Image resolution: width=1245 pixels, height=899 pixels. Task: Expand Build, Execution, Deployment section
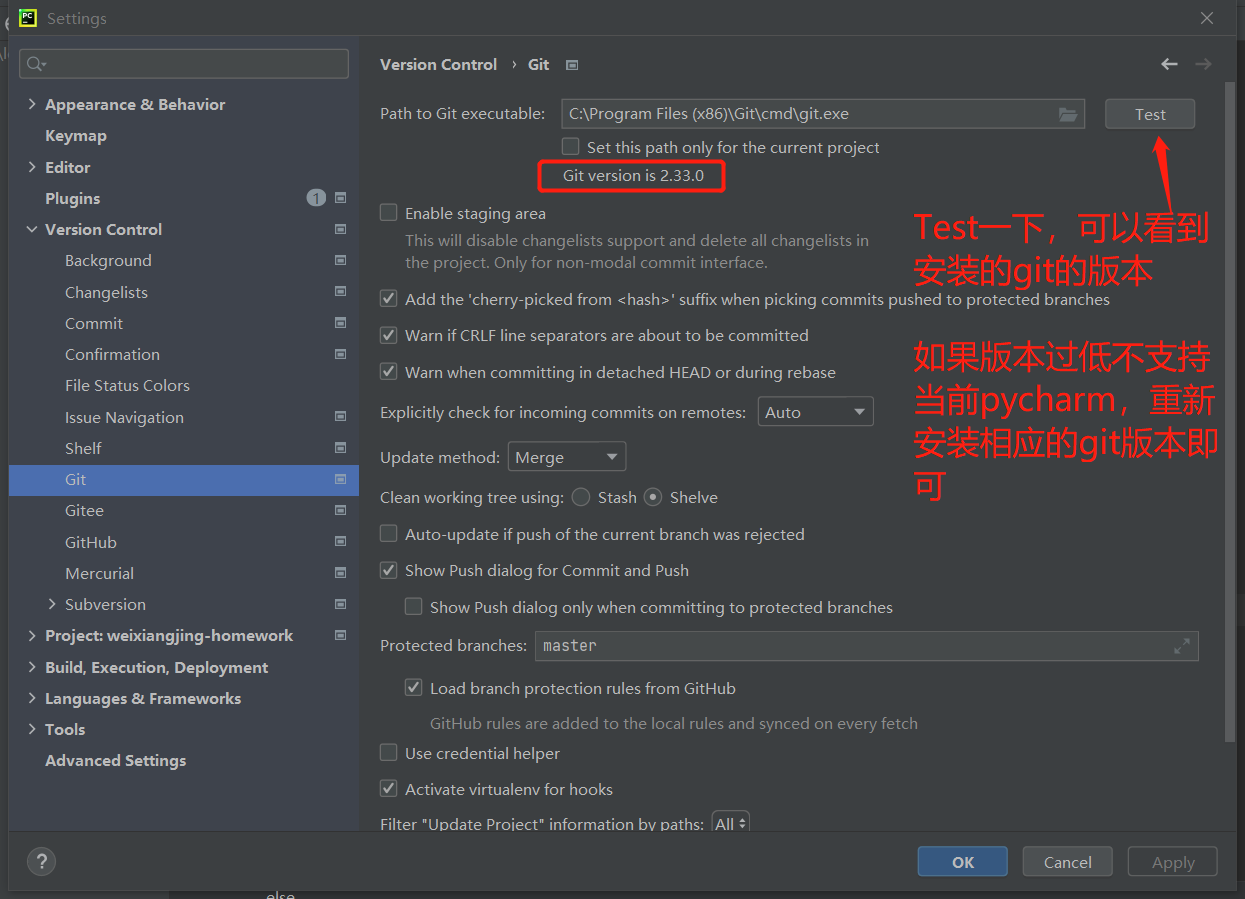click(32, 667)
